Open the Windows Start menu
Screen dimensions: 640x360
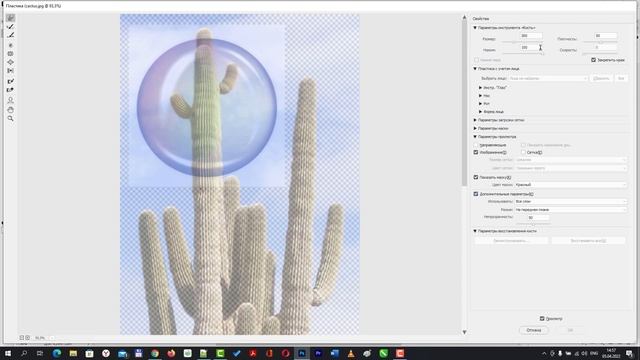pyautogui.click(x=8, y=353)
